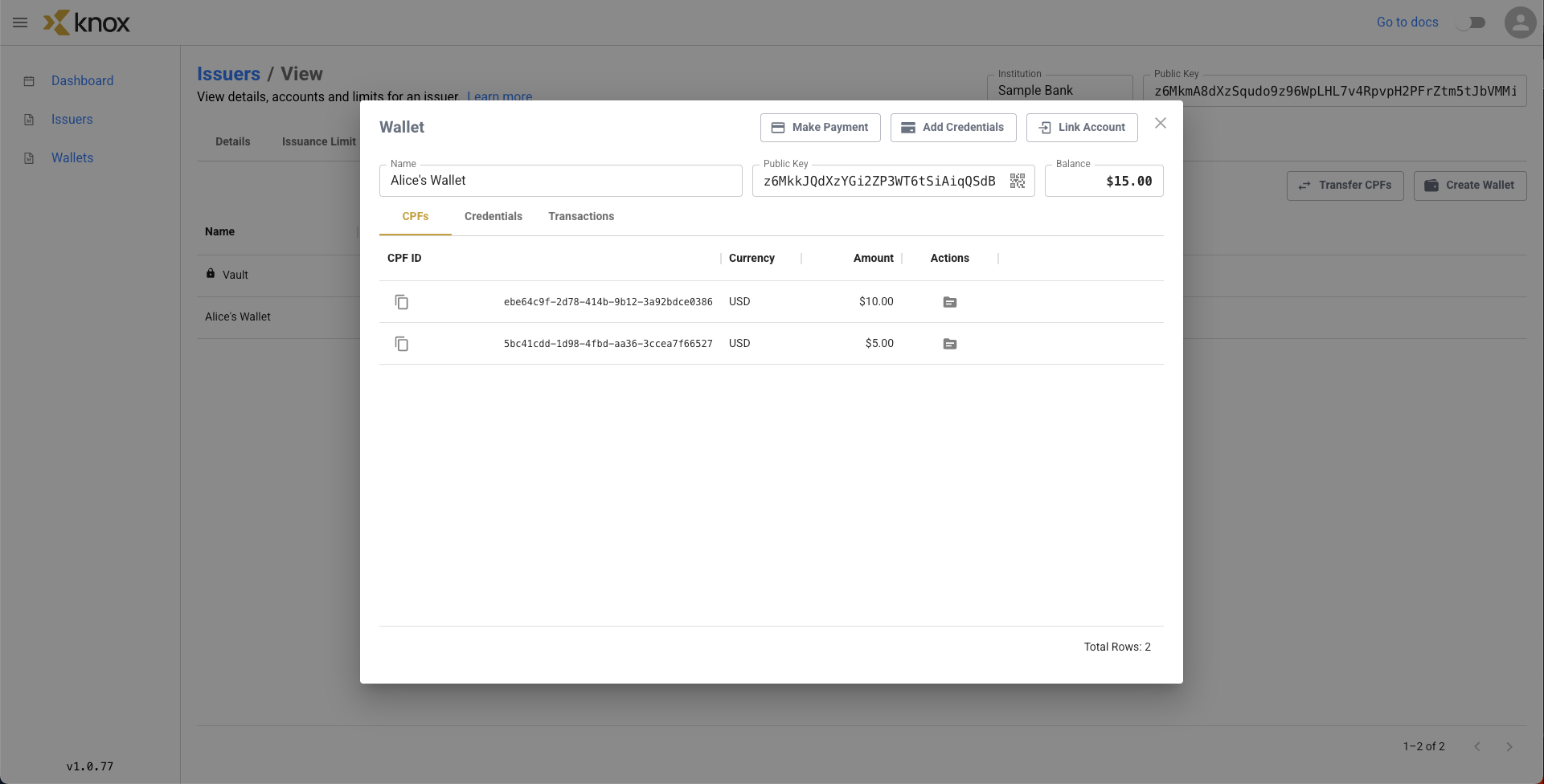This screenshot has height=784, width=1544.
Task: Click CPF ID 5bc41cdd-1d98-4fbd-aa36-3ccea7f66527
Action: click(608, 344)
